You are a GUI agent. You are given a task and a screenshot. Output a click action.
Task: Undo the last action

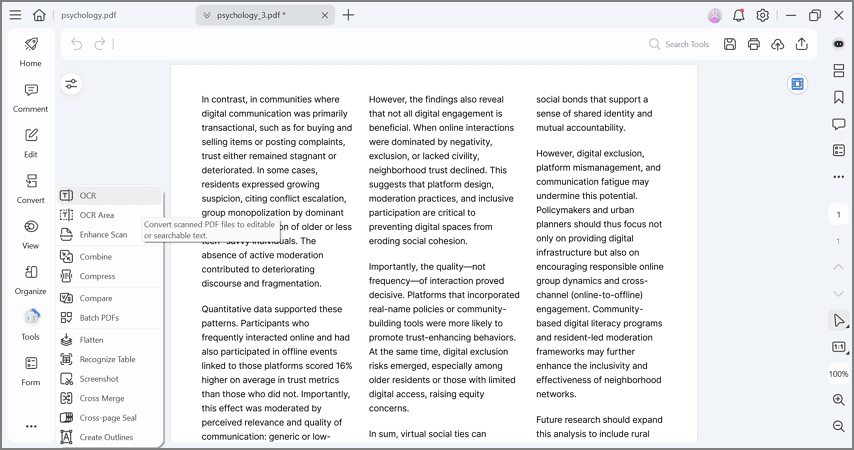[77, 44]
